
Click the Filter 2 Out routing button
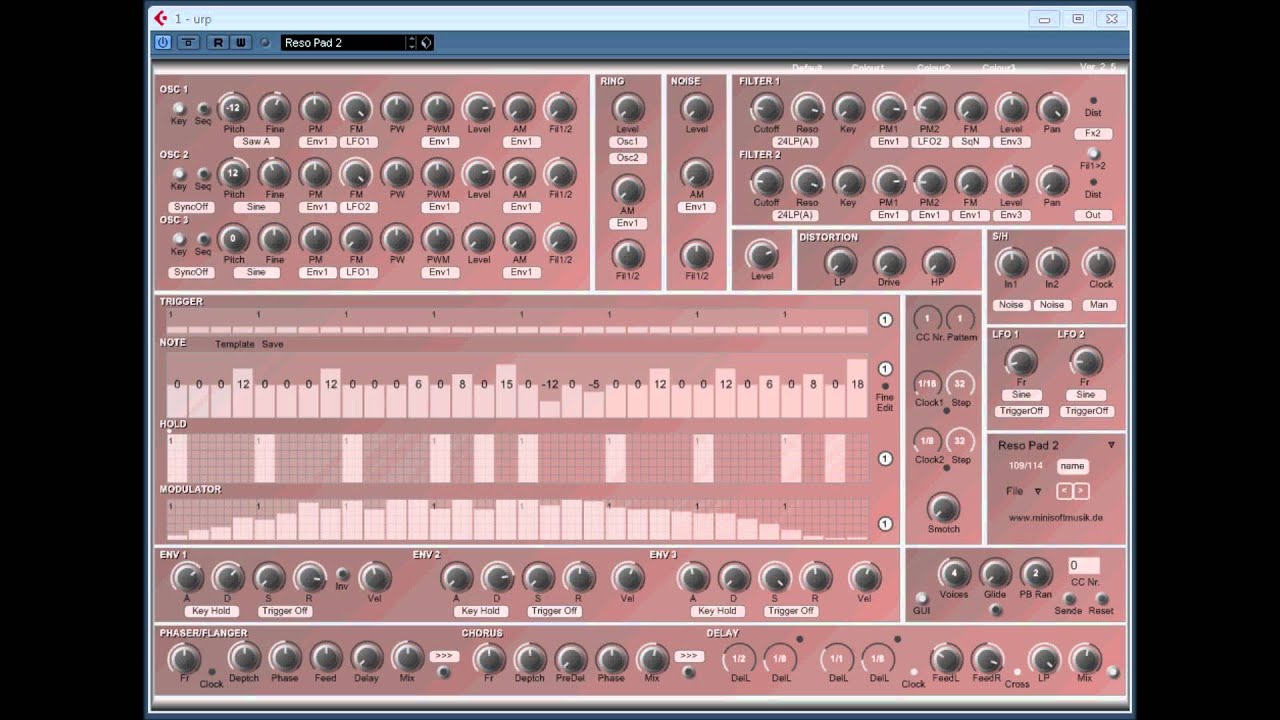coord(1093,215)
